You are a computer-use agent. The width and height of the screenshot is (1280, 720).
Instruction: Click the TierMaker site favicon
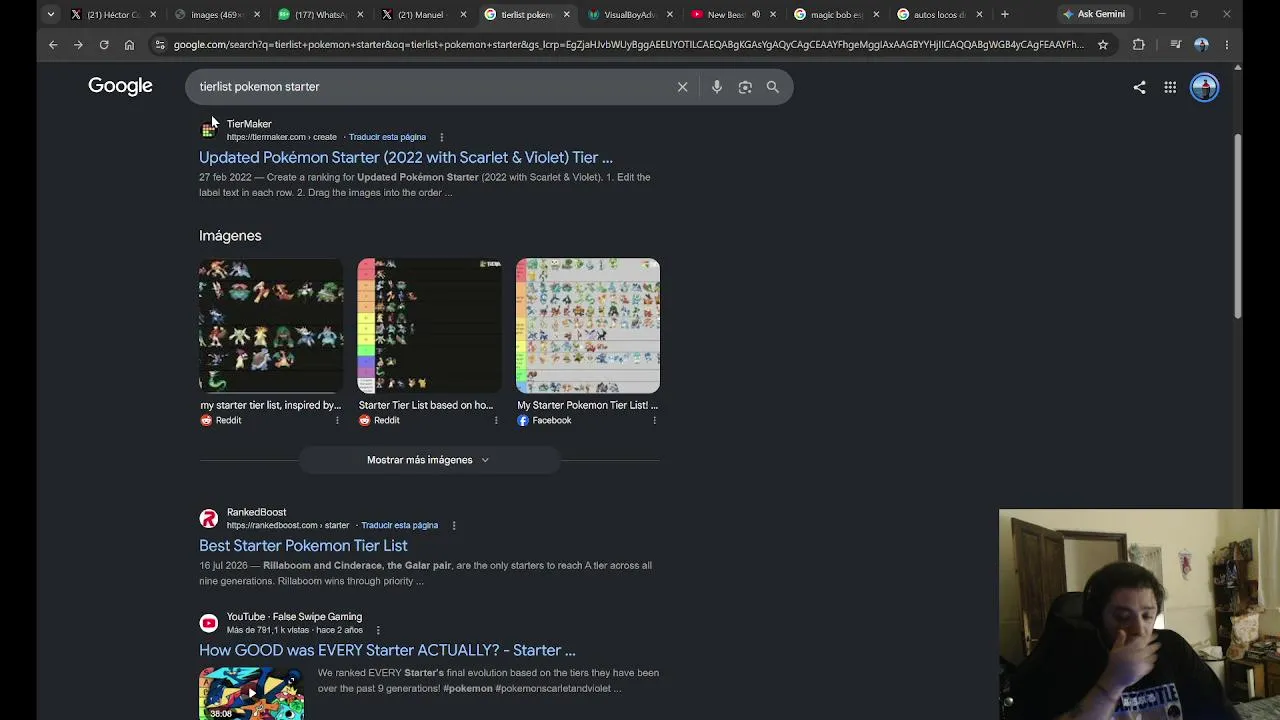(208, 129)
